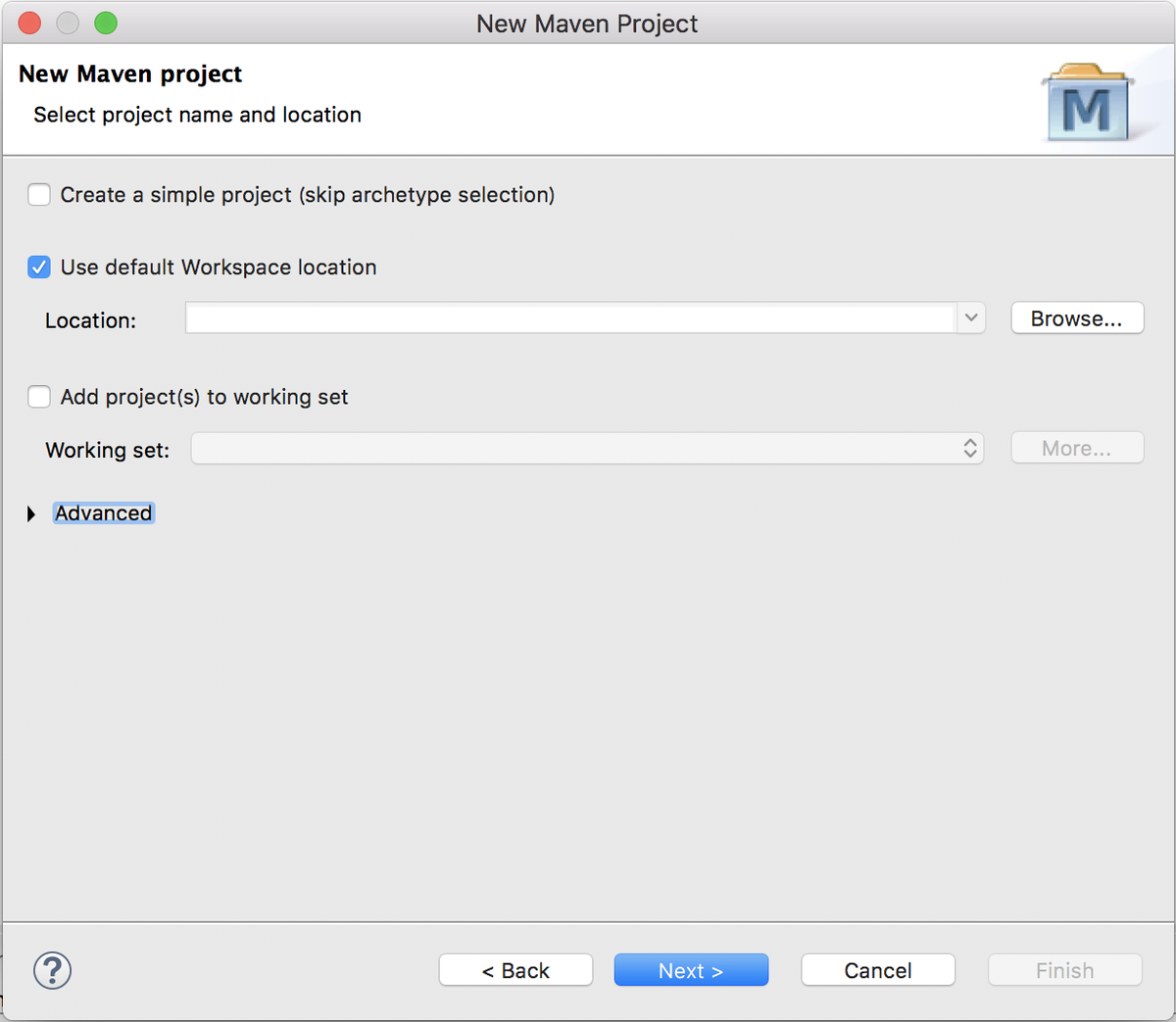The height and width of the screenshot is (1022, 1176).
Task: Click the 'New Maven project' heading
Action: point(130,74)
